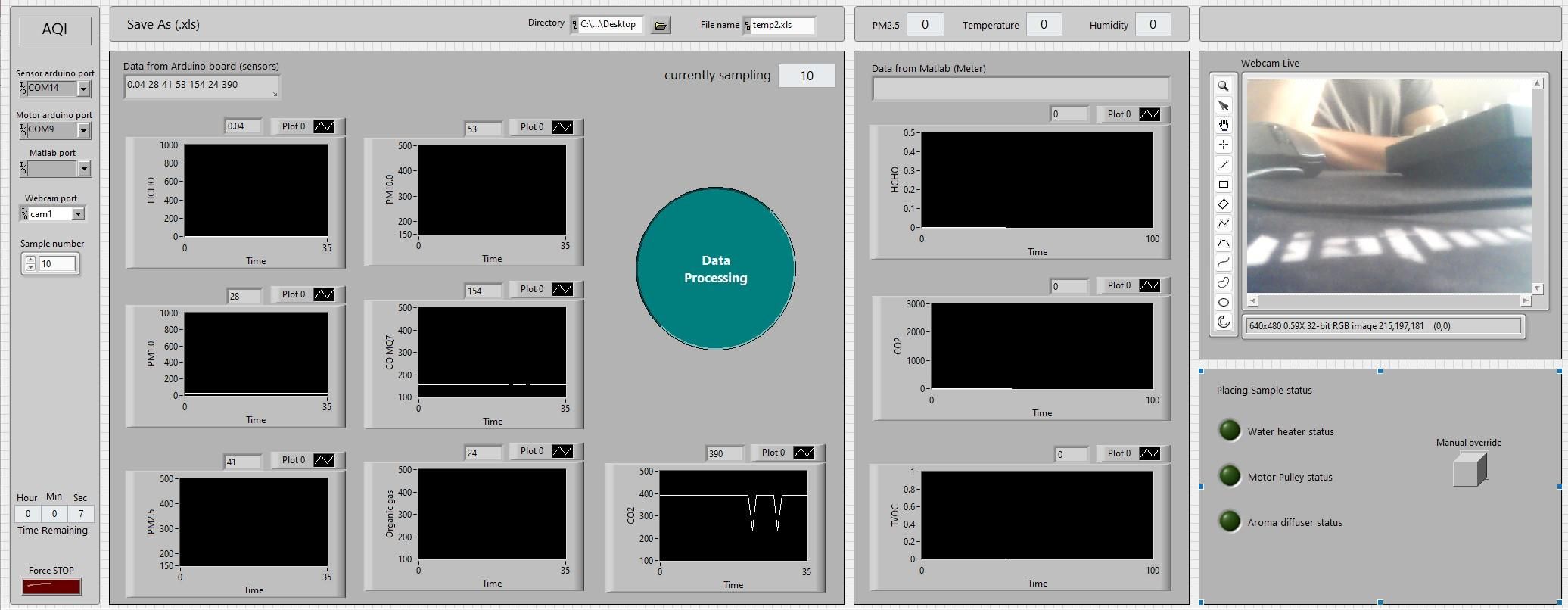Click plot legend icon of Arduino CO2 graph
Screen dimensions: 1568x610
804,453
